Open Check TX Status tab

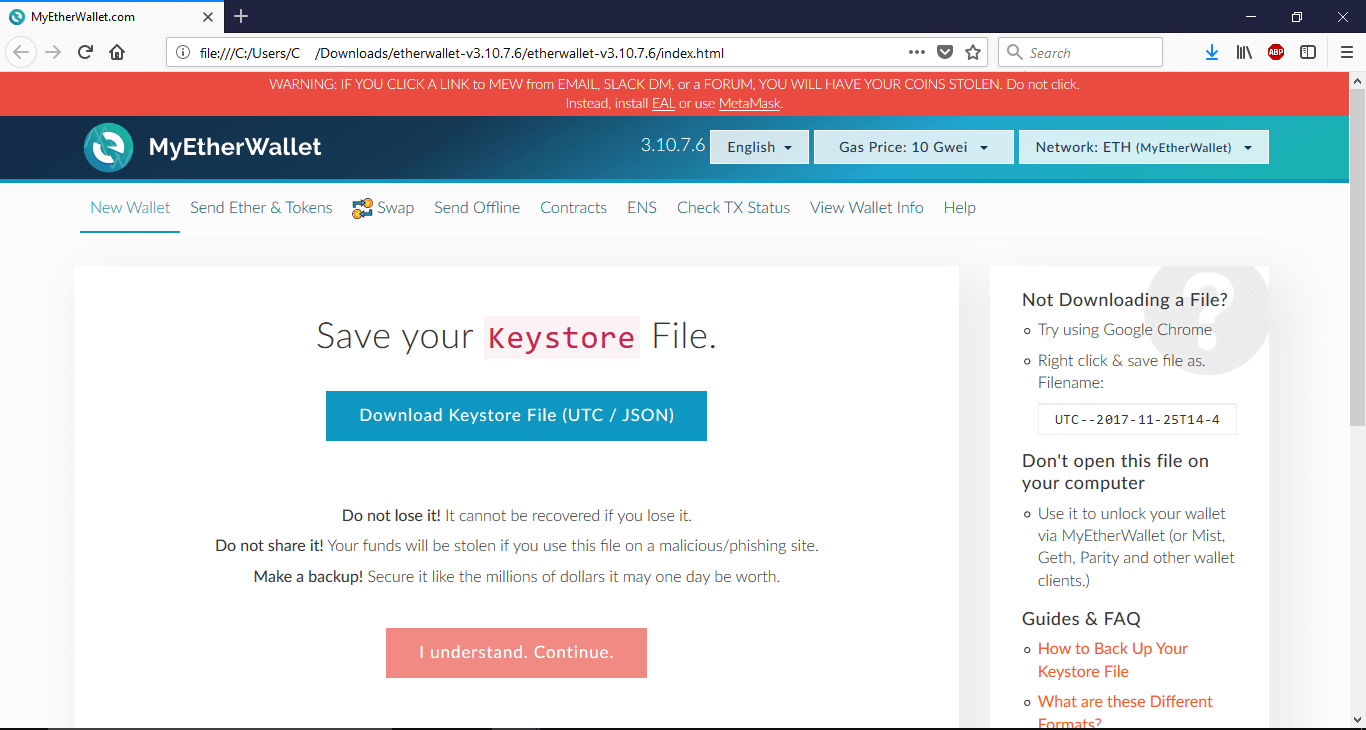tap(733, 208)
